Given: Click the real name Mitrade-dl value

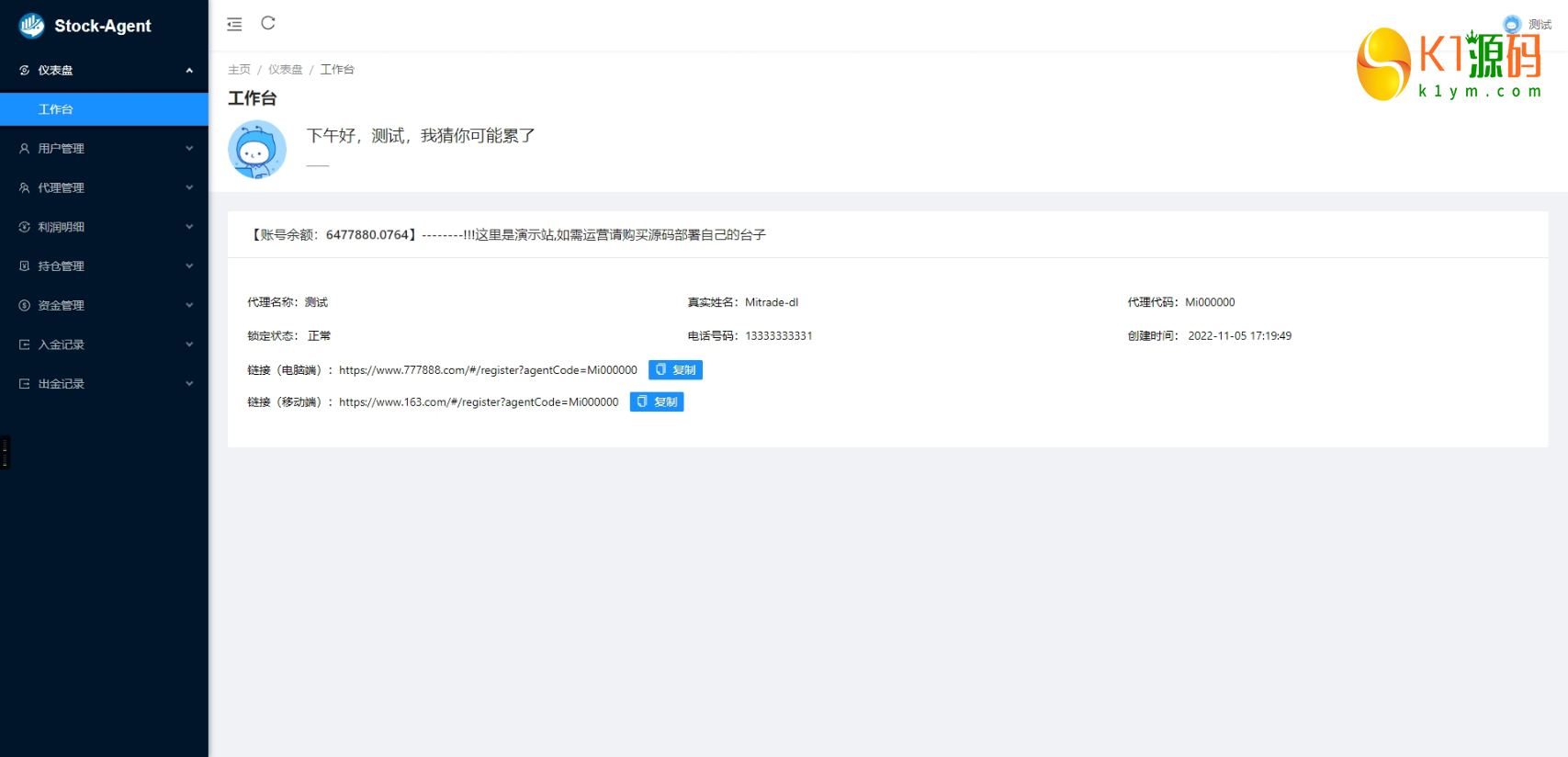Looking at the screenshot, I should click(772, 302).
